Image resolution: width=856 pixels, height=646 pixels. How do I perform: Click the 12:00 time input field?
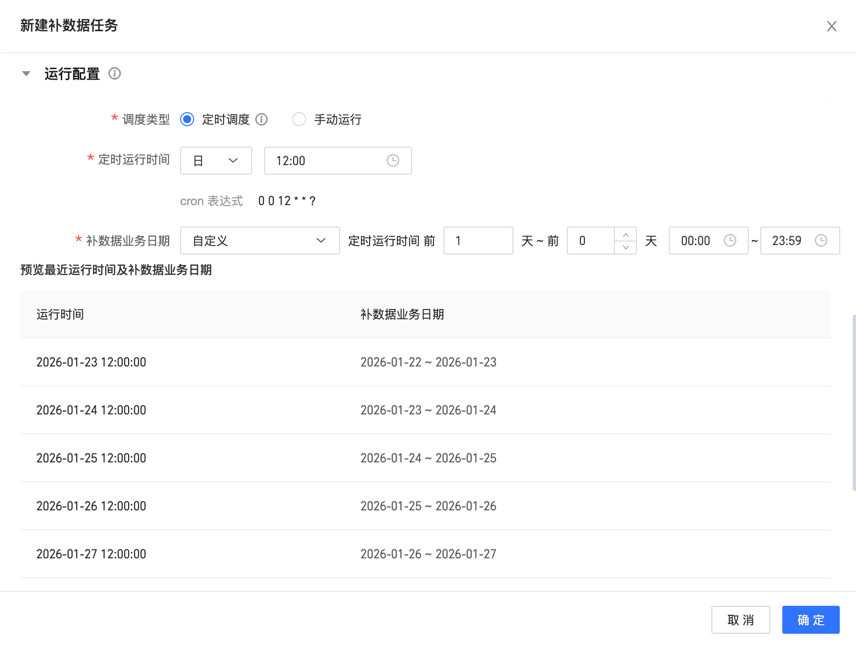click(337, 161)
